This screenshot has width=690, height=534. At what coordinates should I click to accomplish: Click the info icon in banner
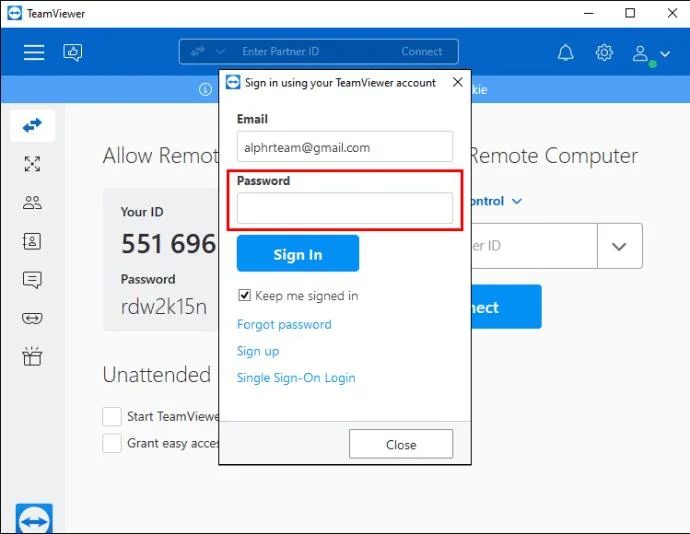tap(205, 89)
